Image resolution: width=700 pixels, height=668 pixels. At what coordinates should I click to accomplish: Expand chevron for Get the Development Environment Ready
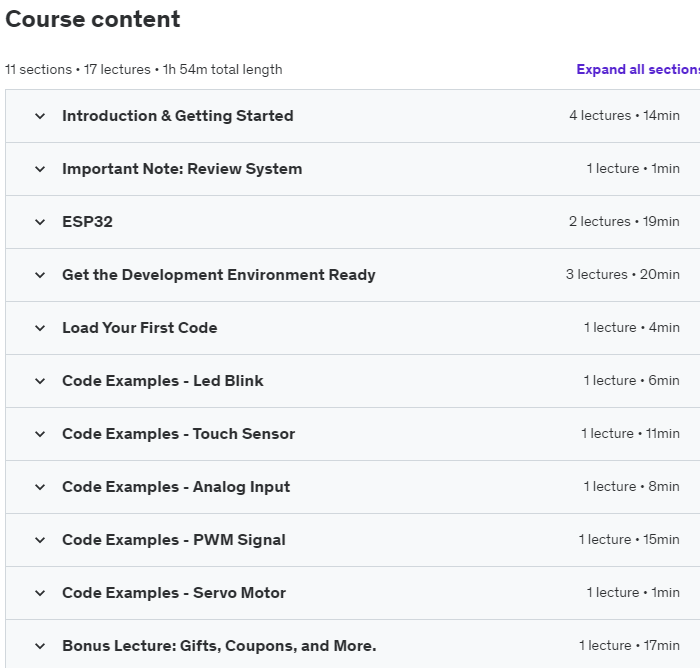(40, 275)
